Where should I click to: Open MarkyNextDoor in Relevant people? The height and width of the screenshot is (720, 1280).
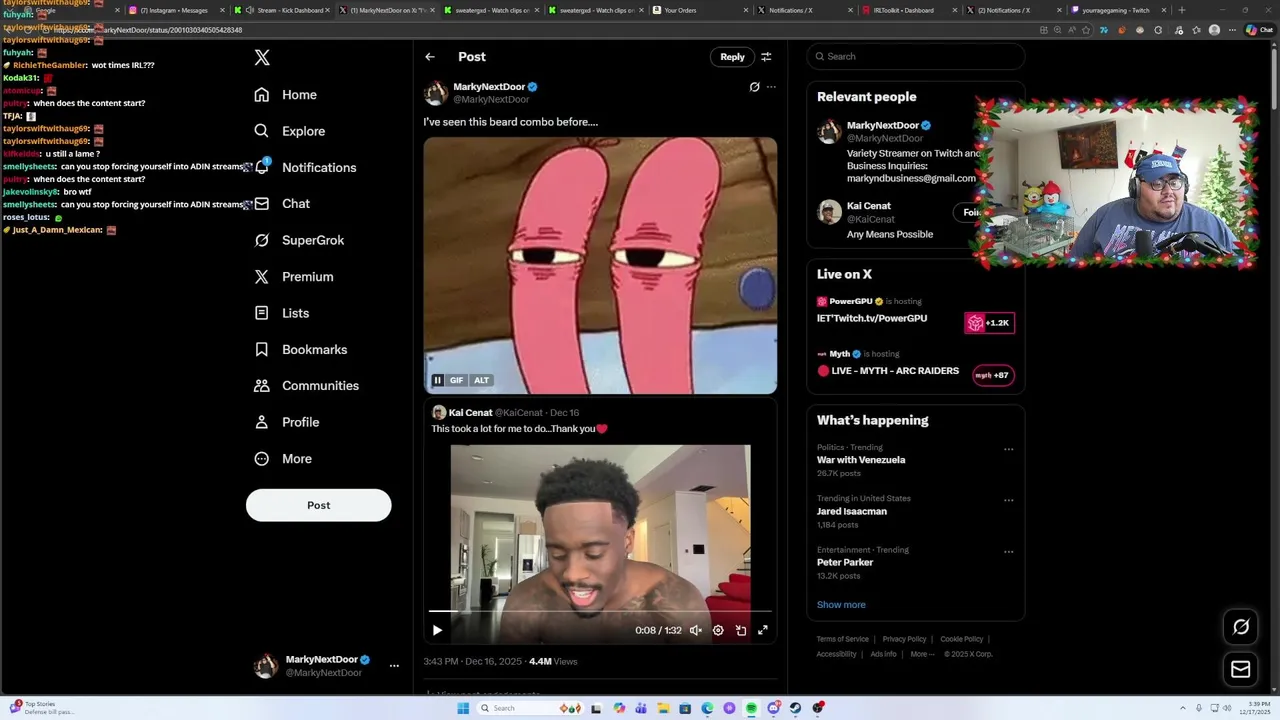point(883,125)
